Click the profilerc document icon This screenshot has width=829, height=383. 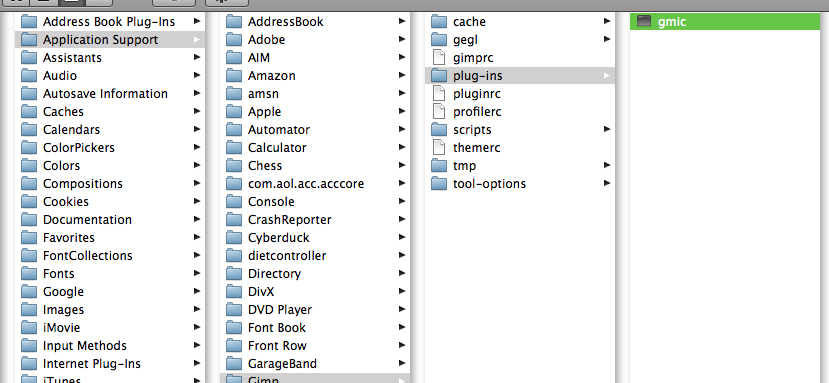pyautogui.click(x=439, y=112)
